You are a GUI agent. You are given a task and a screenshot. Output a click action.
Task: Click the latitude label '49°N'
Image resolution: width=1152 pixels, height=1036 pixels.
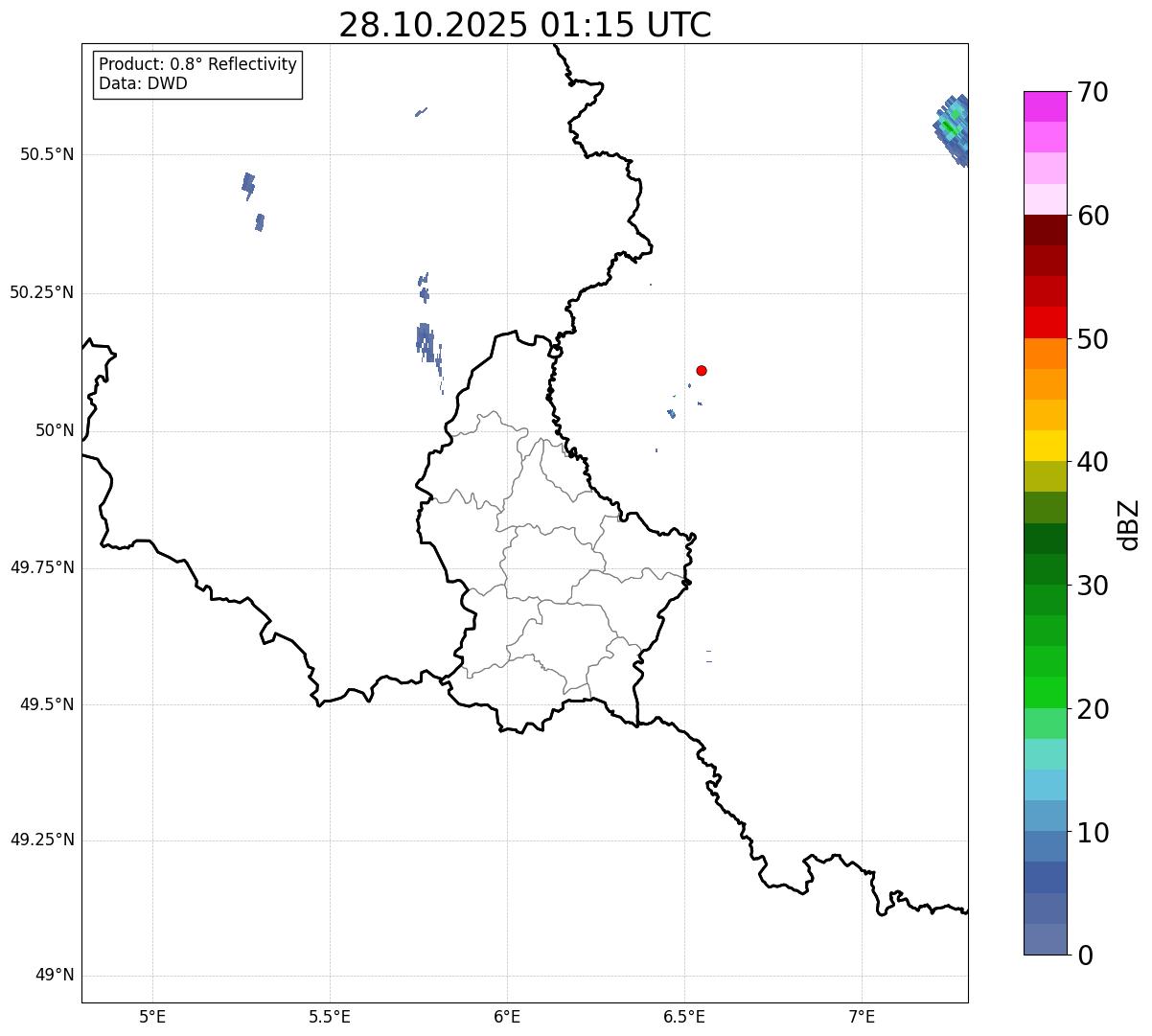click(x=55, y=977)
